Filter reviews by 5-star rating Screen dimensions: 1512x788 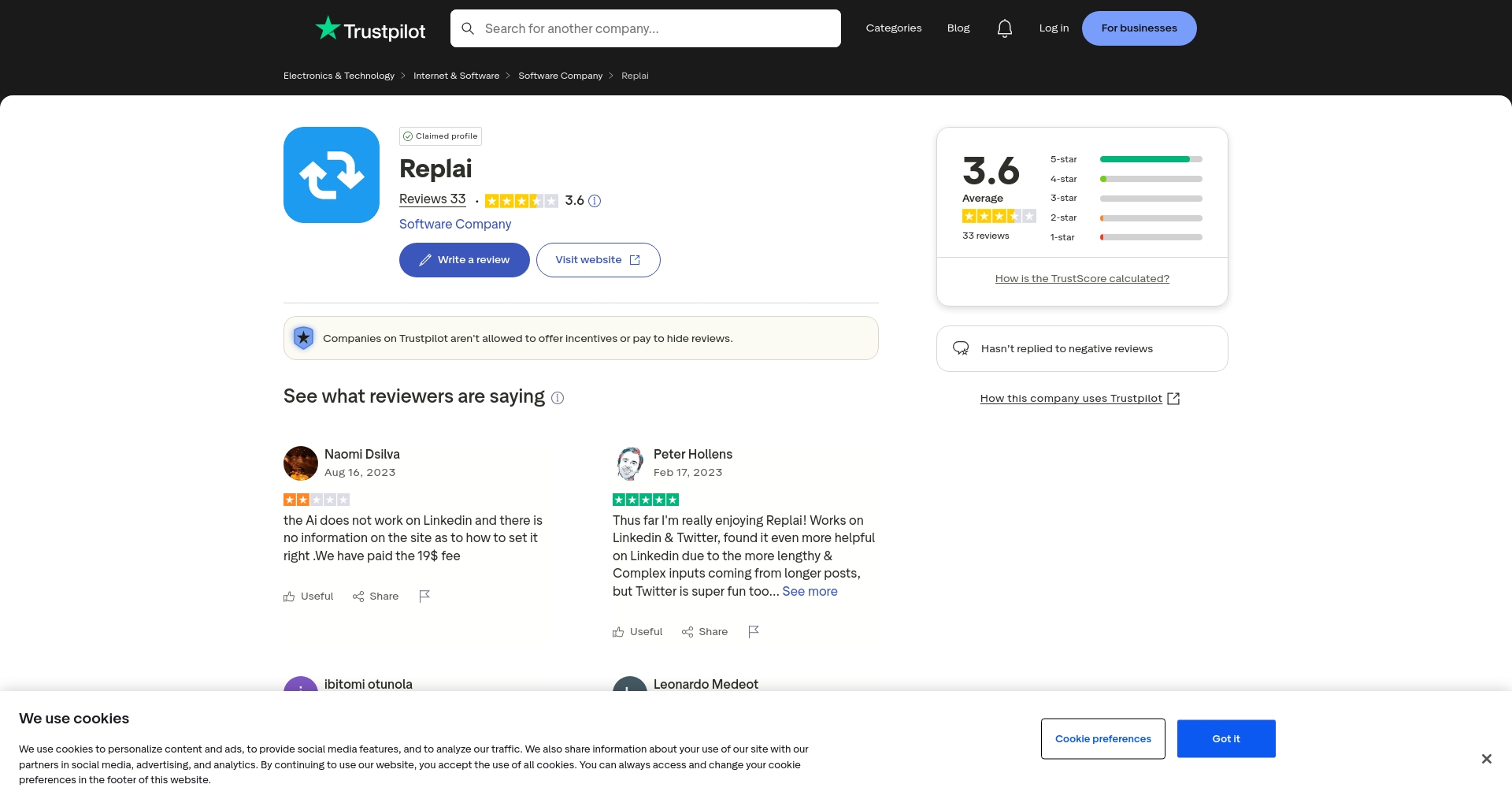coord(1125,159)
